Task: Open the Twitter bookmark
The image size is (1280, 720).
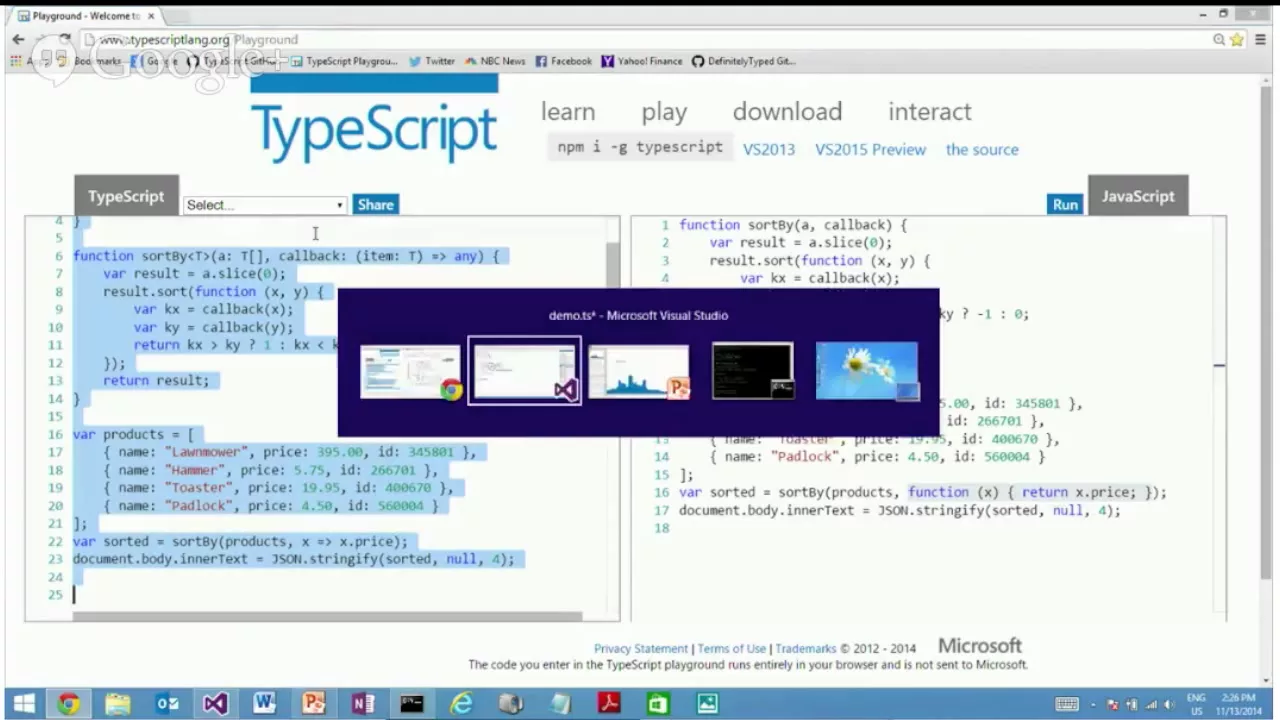Action: 432,61
